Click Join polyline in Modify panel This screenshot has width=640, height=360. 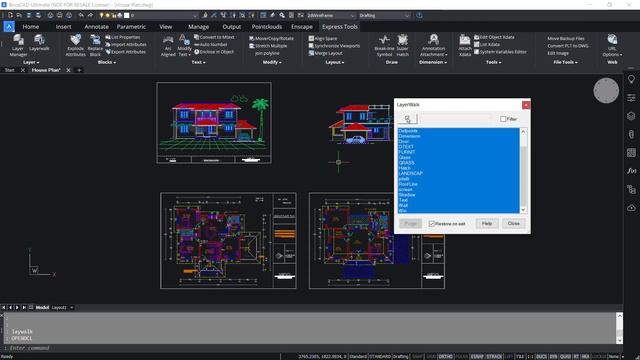pyautogui.click(x=267, y=53)
